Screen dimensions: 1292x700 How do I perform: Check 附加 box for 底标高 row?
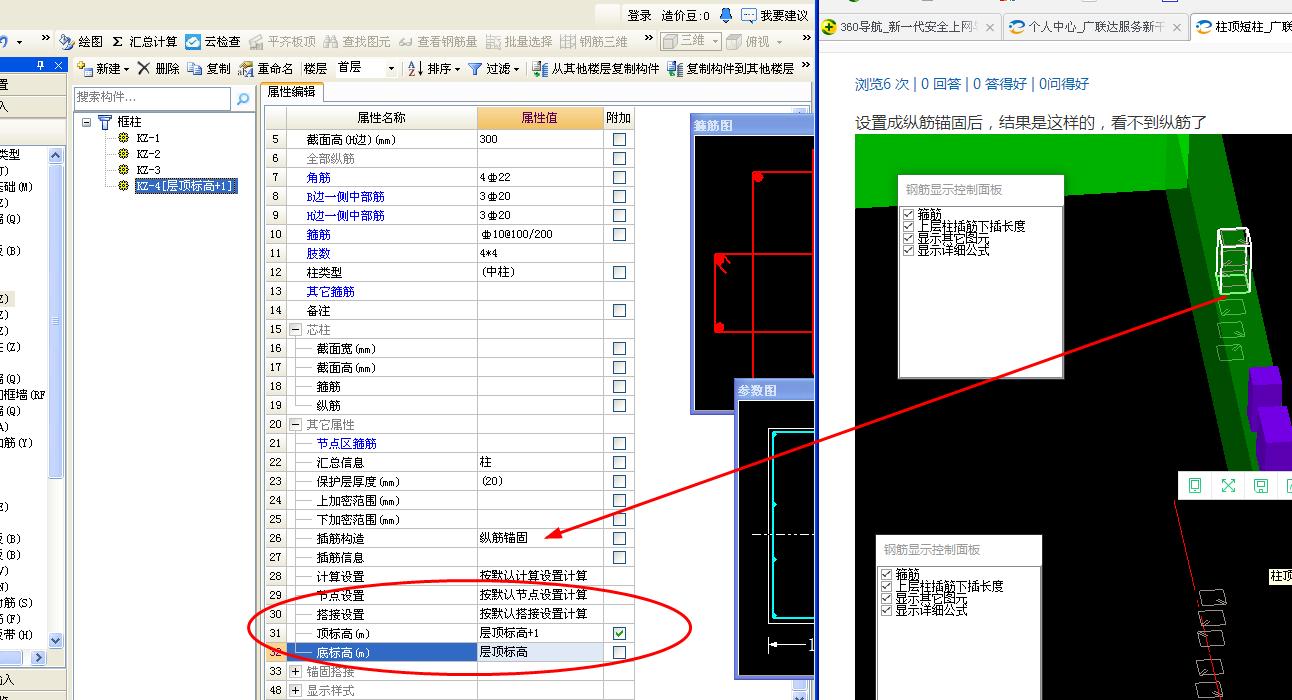620,652
